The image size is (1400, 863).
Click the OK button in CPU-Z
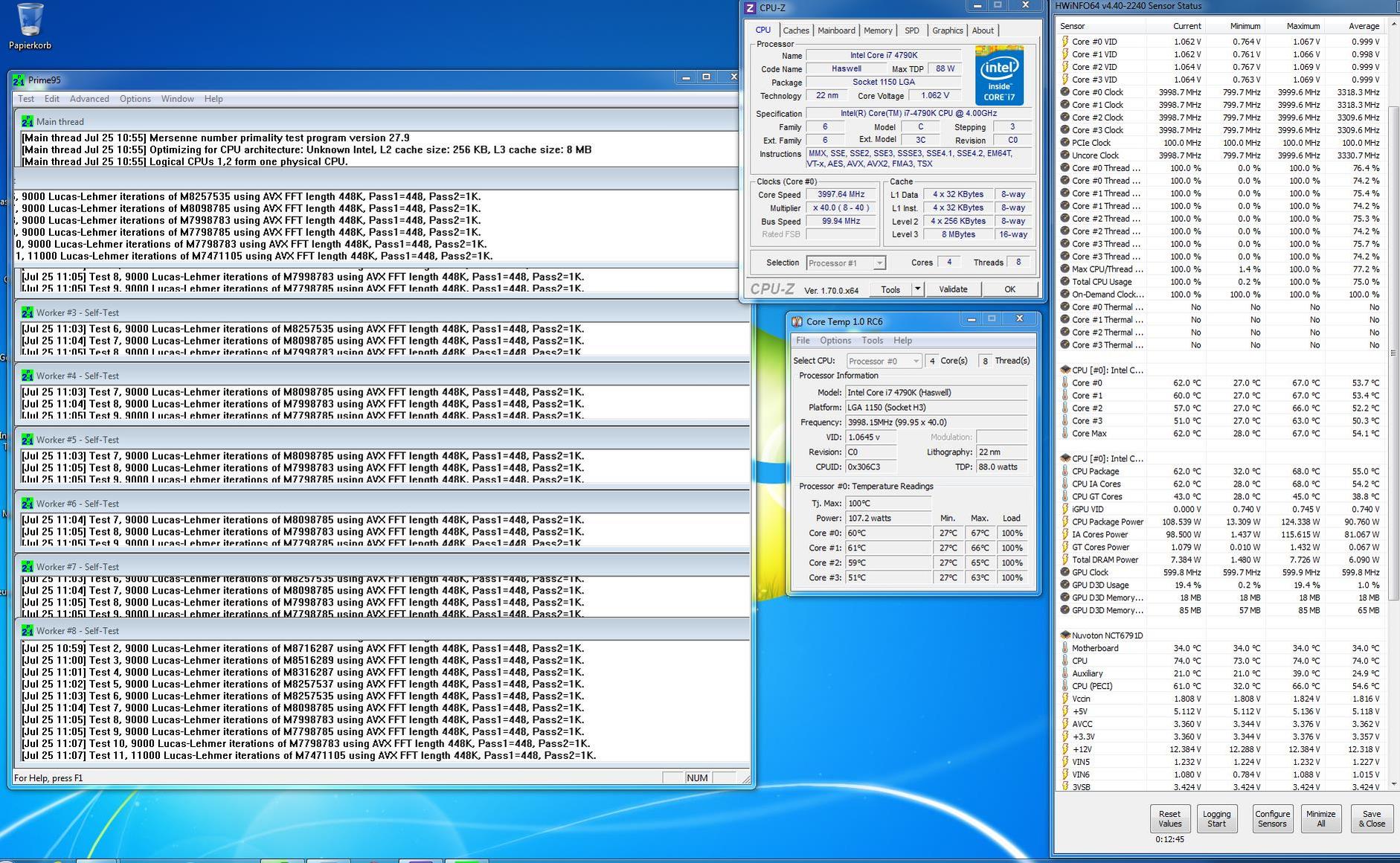click(1009, 289)
